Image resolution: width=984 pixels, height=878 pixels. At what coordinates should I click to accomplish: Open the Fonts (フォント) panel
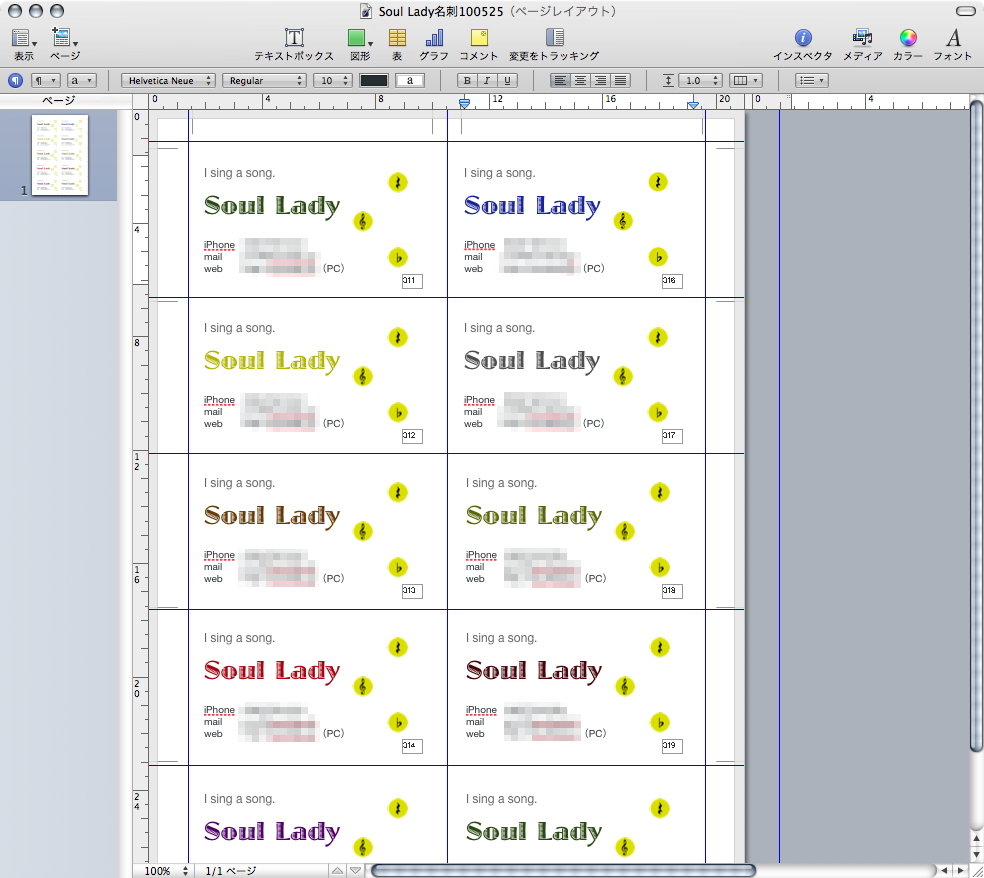(x=953, y=39)
